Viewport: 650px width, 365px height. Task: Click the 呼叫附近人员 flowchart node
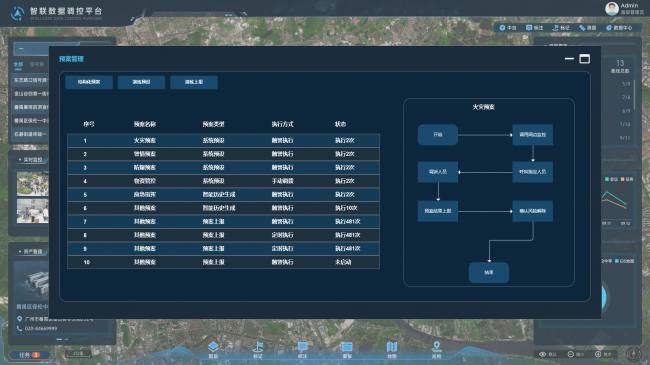[533, 172]
